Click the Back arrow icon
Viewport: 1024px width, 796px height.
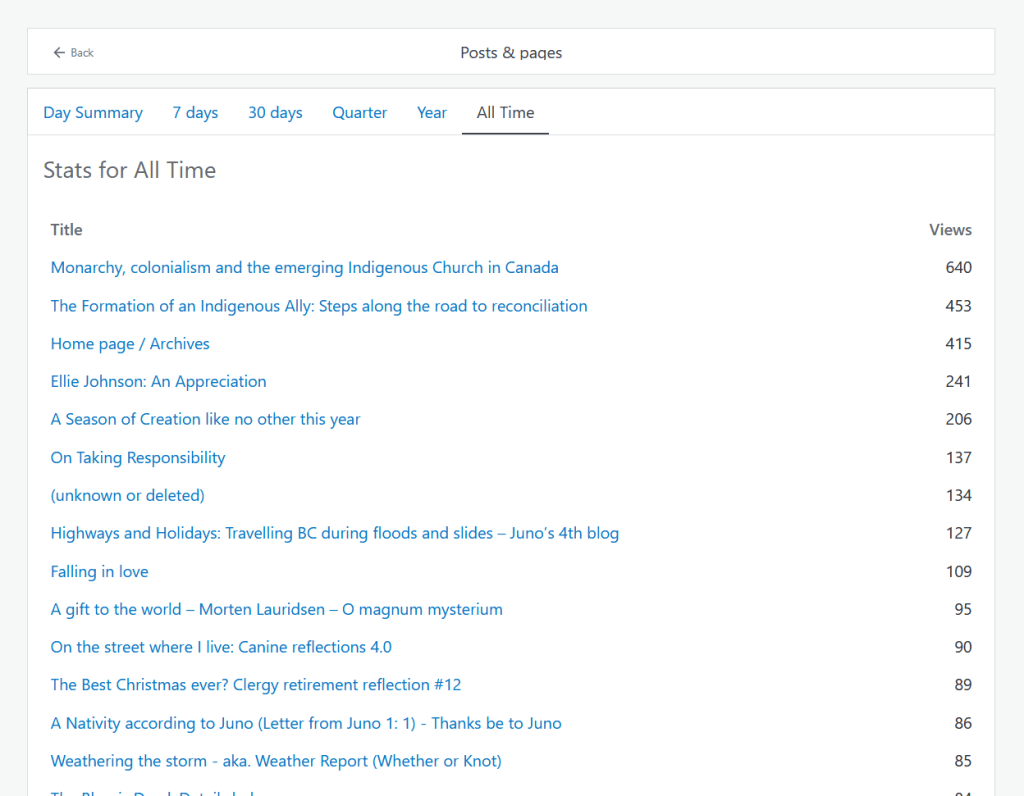point(59,53)
